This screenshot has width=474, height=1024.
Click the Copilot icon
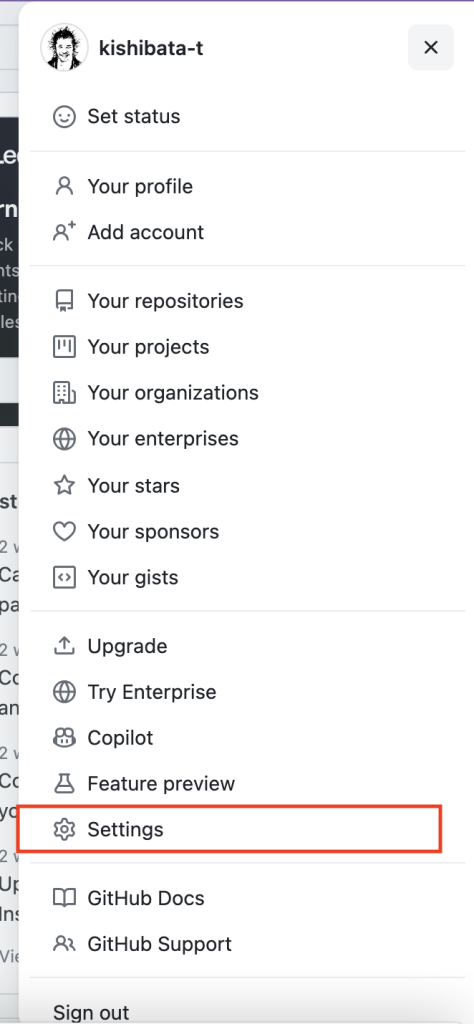[x=64, y=738]
